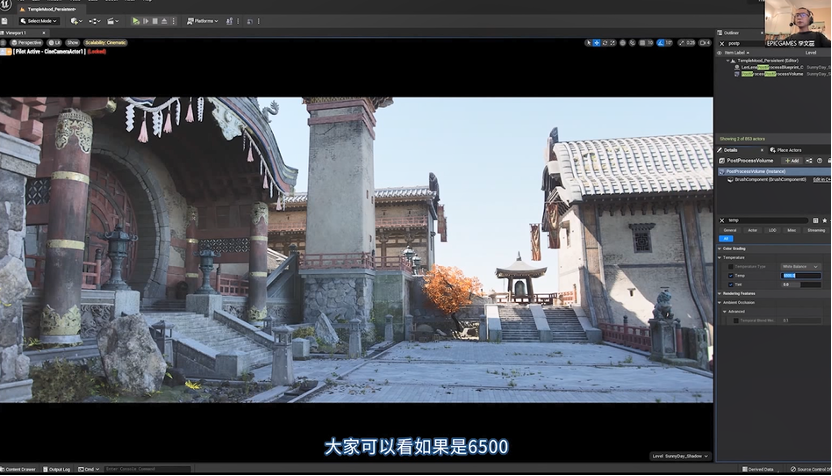Click the Scalability: Cinematic warning button
This screenshot has height=476, width=832.
tap(105, 42)
